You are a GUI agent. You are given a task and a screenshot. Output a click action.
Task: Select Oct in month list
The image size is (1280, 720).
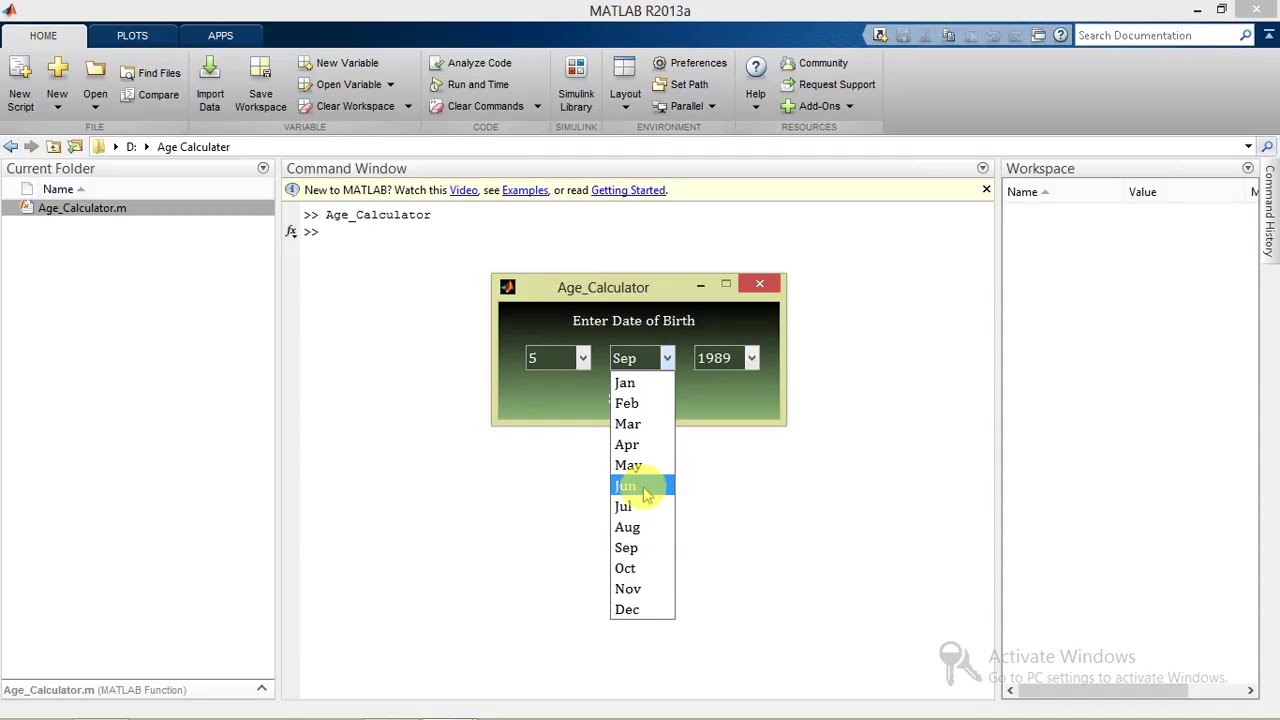coord(642,568)
